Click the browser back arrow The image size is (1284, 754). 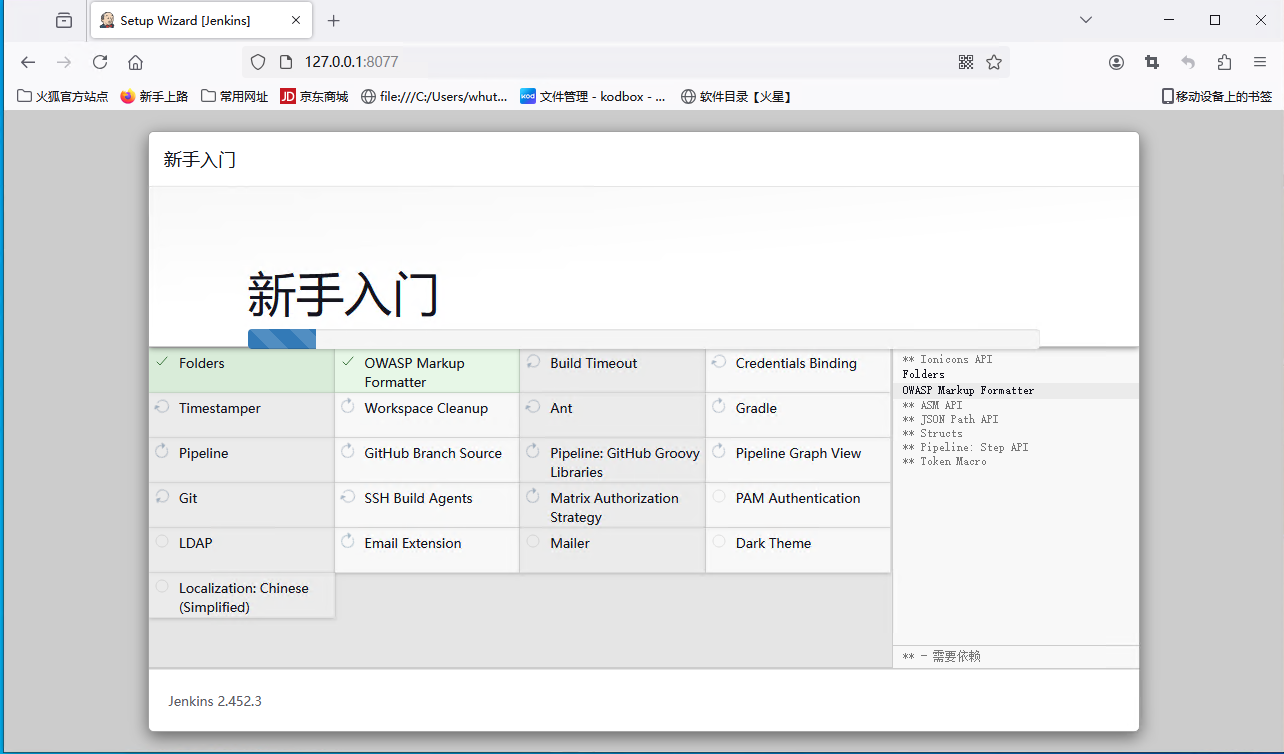pos(28,62)
